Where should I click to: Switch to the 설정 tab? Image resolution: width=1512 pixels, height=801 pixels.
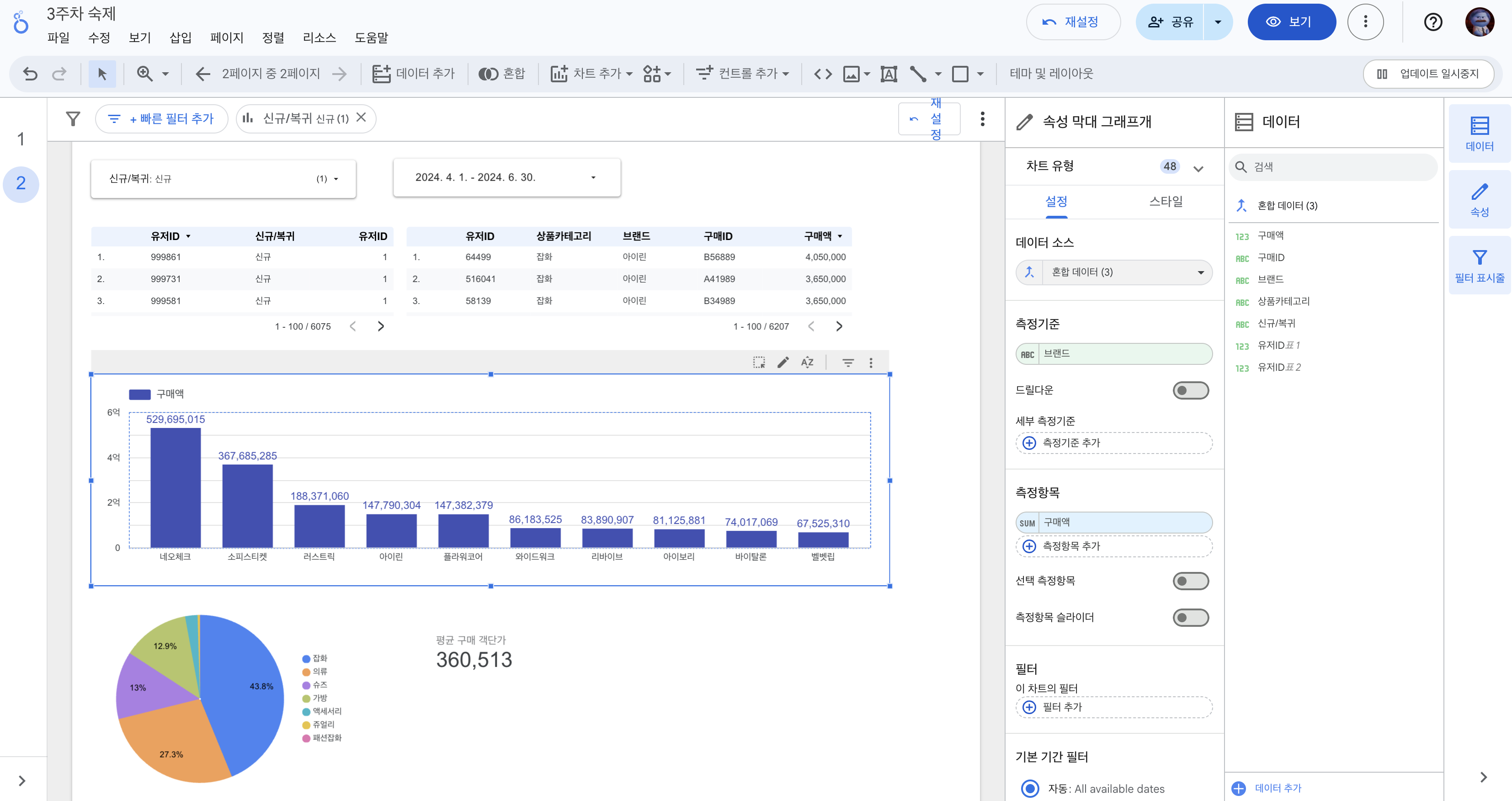click(1056, 202)
